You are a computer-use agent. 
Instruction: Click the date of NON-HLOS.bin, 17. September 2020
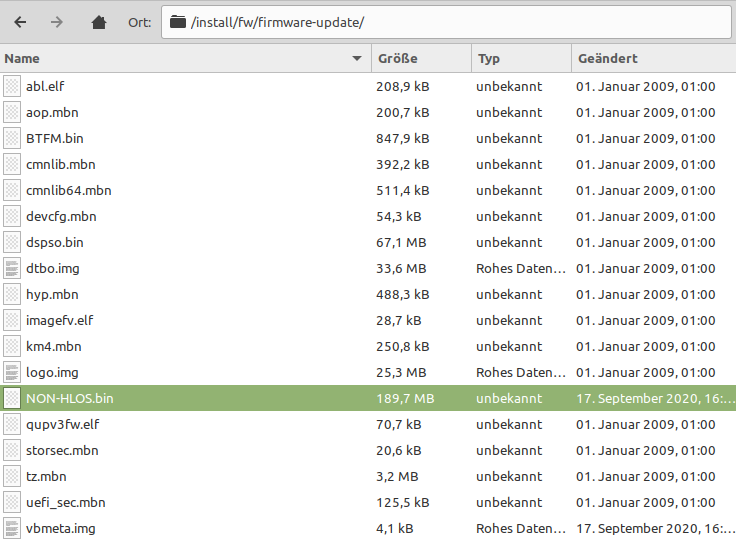[656, 398]
